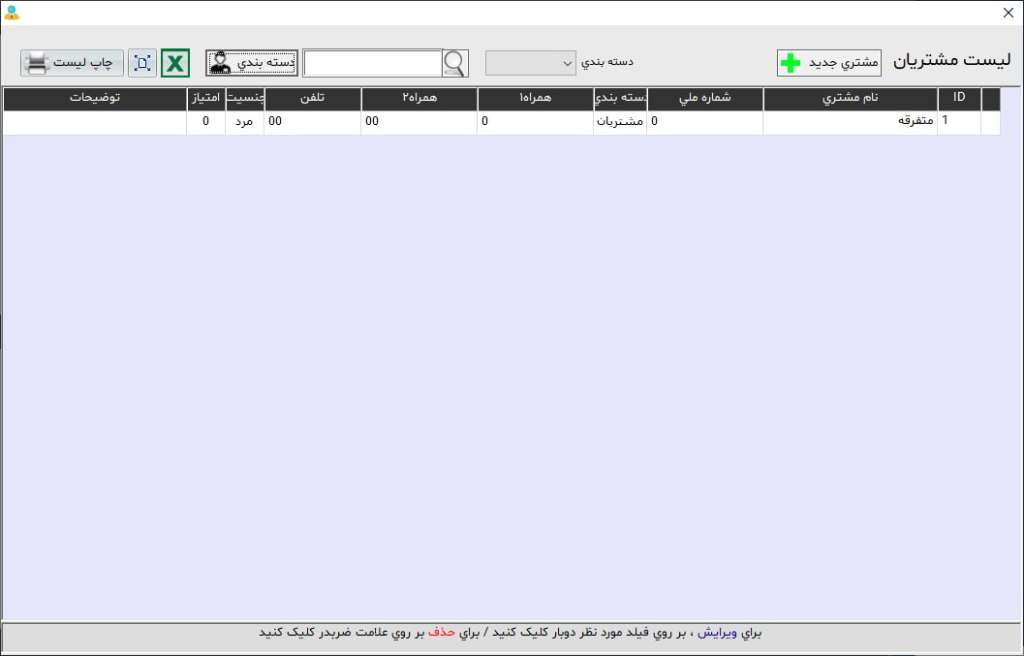
Task: Sort by the نام مشتري column header
Action: 850,98
